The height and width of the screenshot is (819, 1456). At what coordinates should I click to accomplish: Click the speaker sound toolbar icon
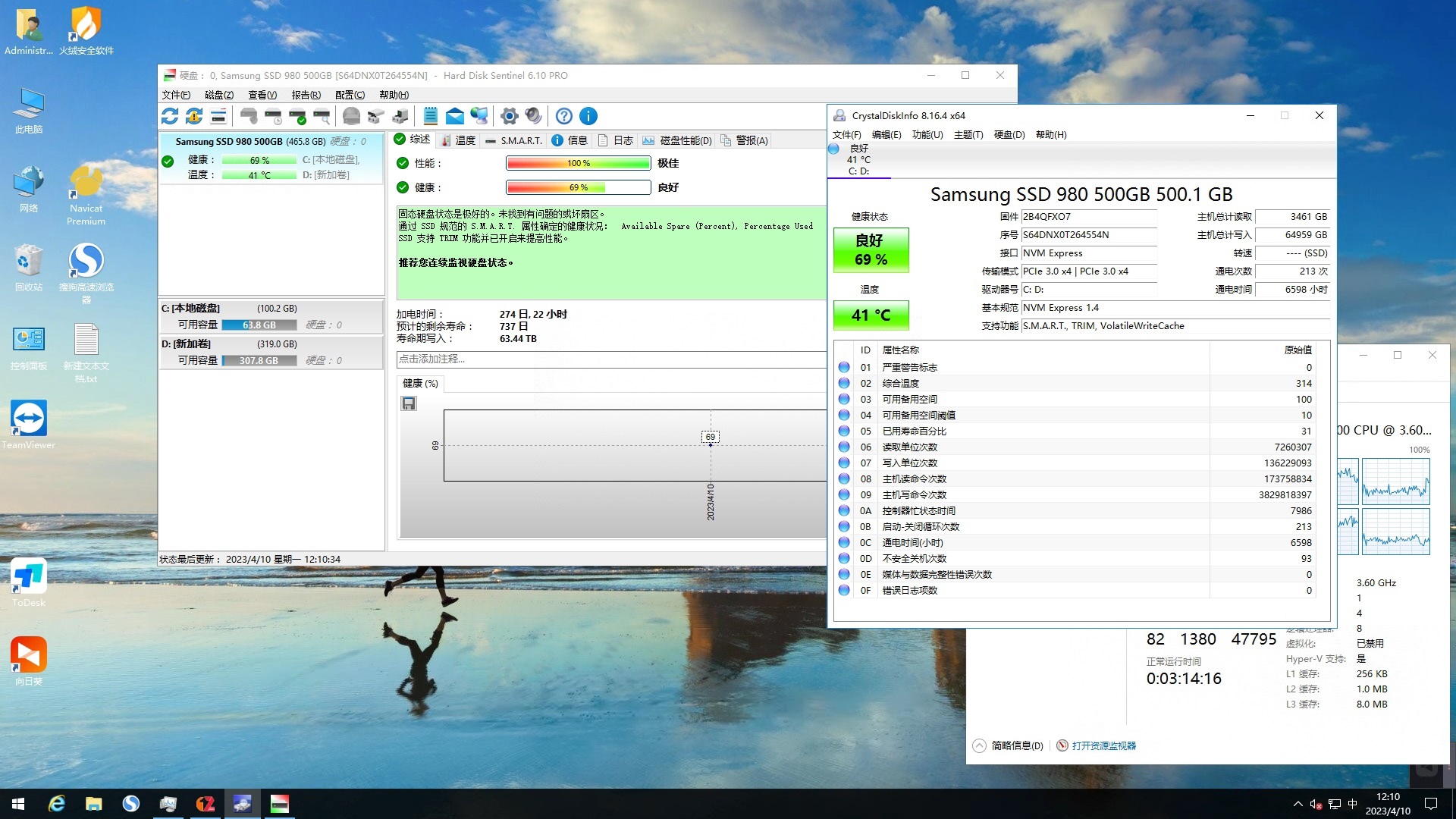(534, 116)
